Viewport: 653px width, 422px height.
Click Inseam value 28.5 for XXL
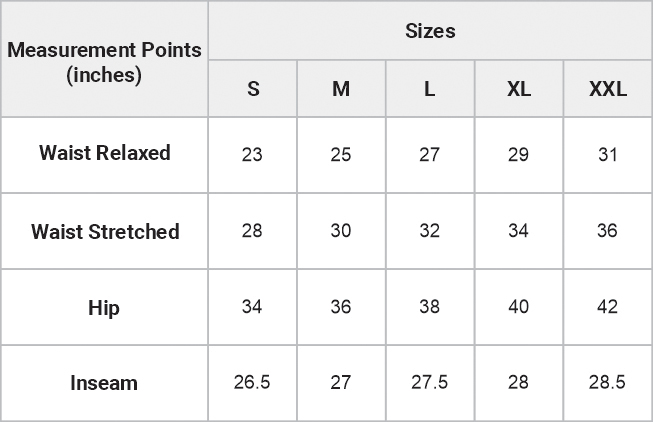[607, 383]
